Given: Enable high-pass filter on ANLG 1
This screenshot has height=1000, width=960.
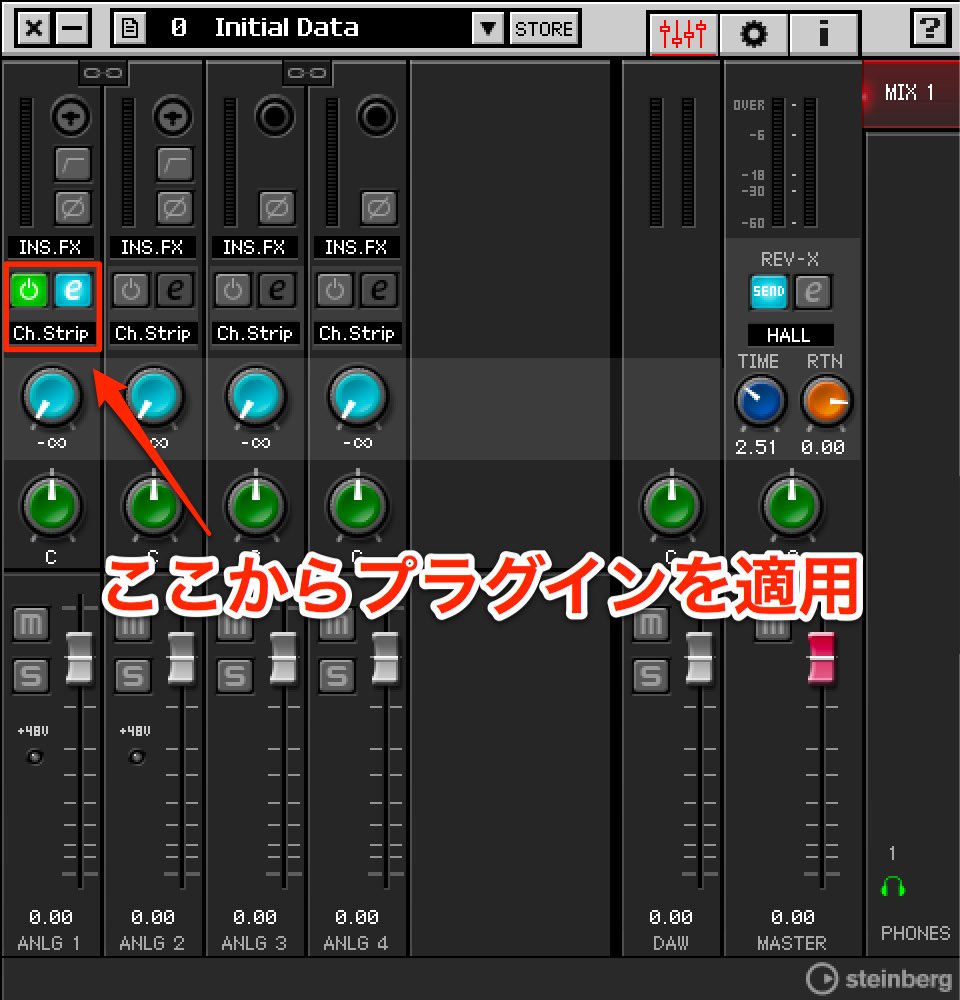Looking at the screenshot, I should (x=73, y=165).
